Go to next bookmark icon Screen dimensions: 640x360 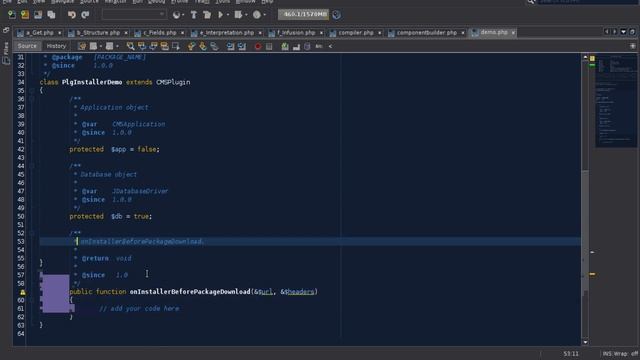coord(202,46)
